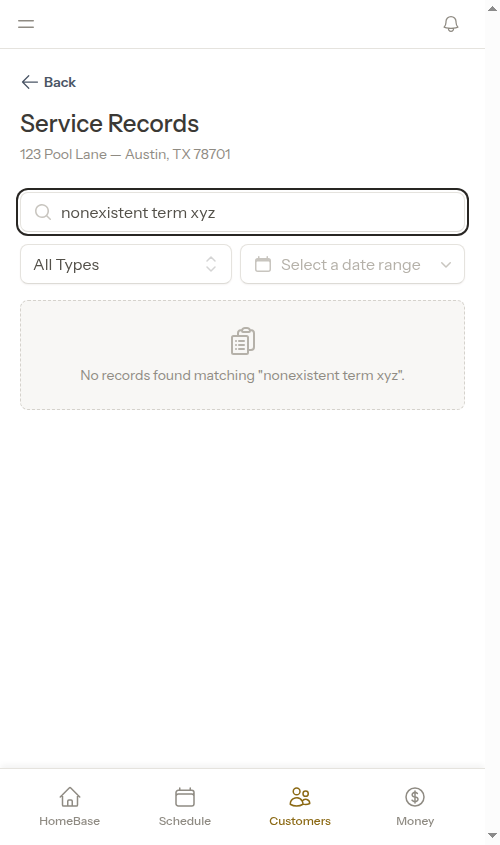Click the up-down arrows on All Types
The width and height of the screenshot is (500, 845).
point(211,265)
